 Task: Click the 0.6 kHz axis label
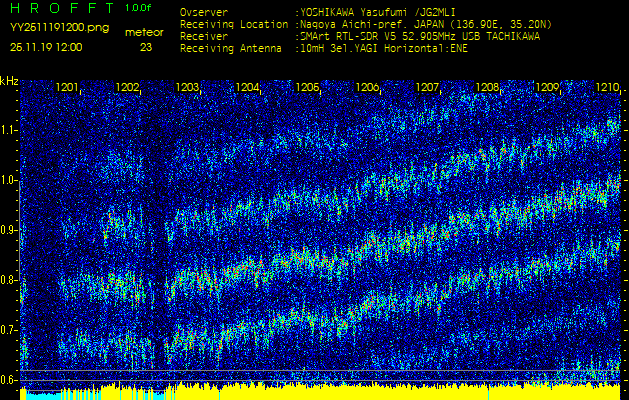pos(9,379)
